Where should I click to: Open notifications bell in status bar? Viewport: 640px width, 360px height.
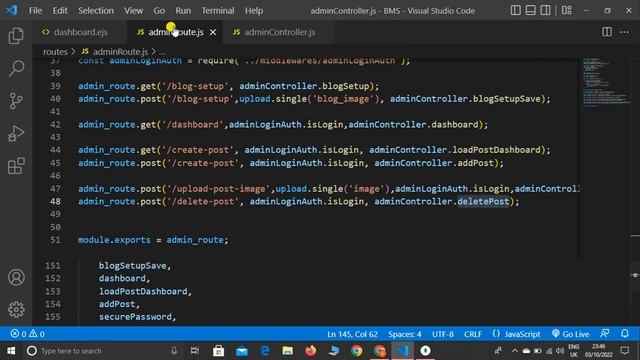625,334
